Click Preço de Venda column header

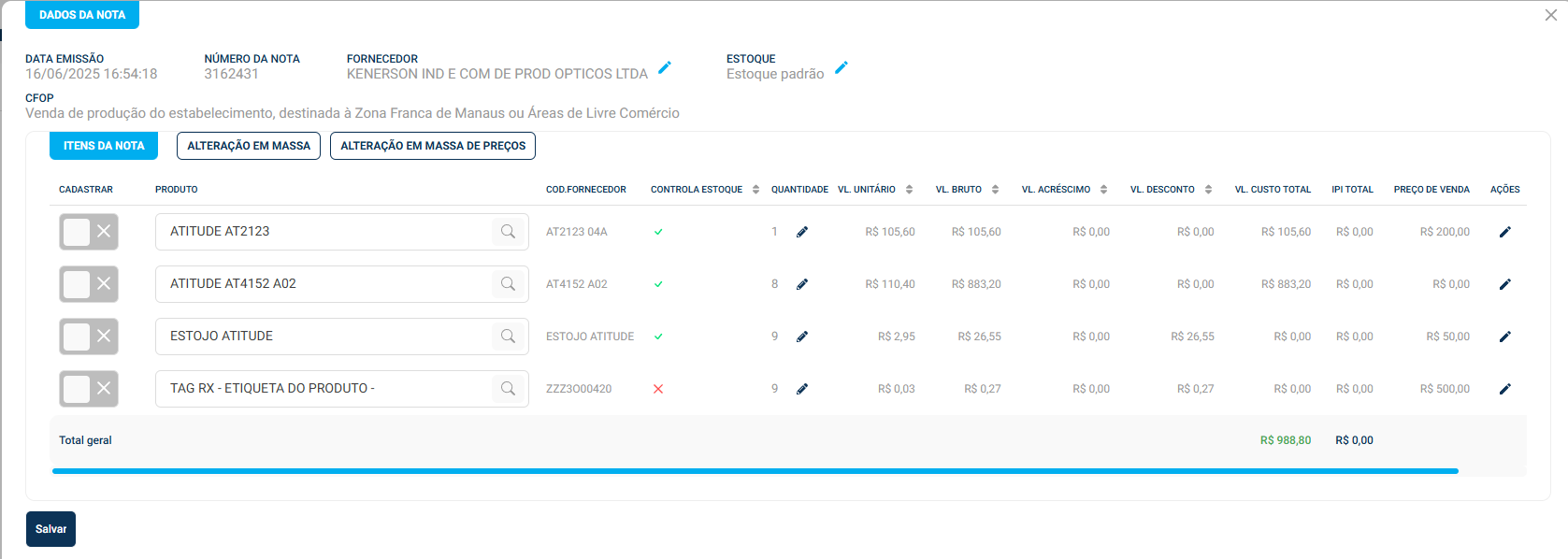point(1431,190)
